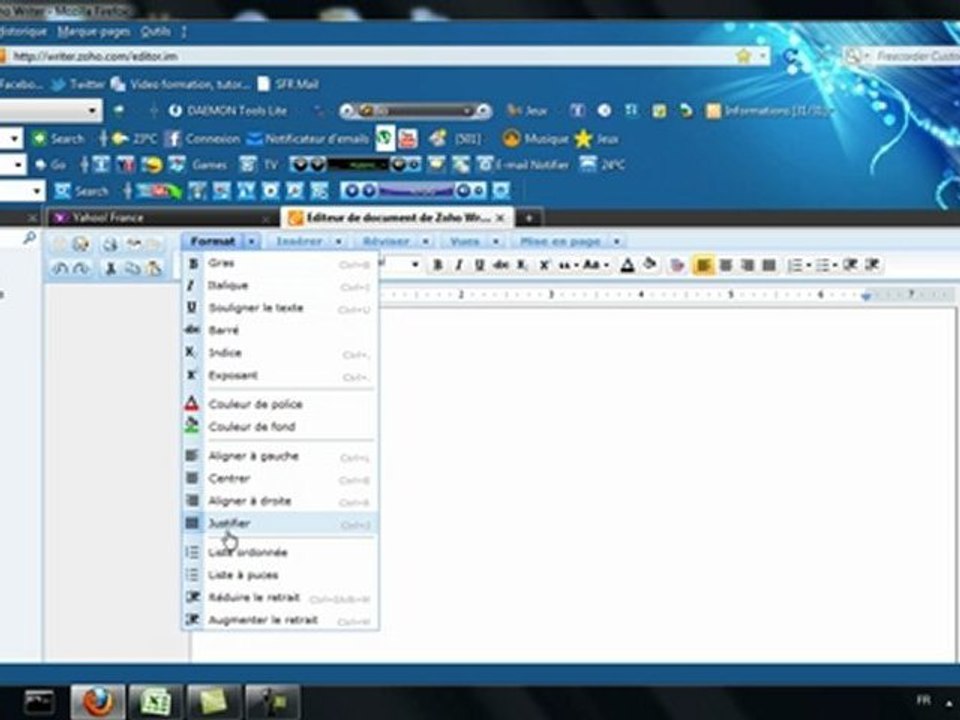Click Notificateur d'emails toolbar button
Screen dimensions: 960x720
point(309,139)
